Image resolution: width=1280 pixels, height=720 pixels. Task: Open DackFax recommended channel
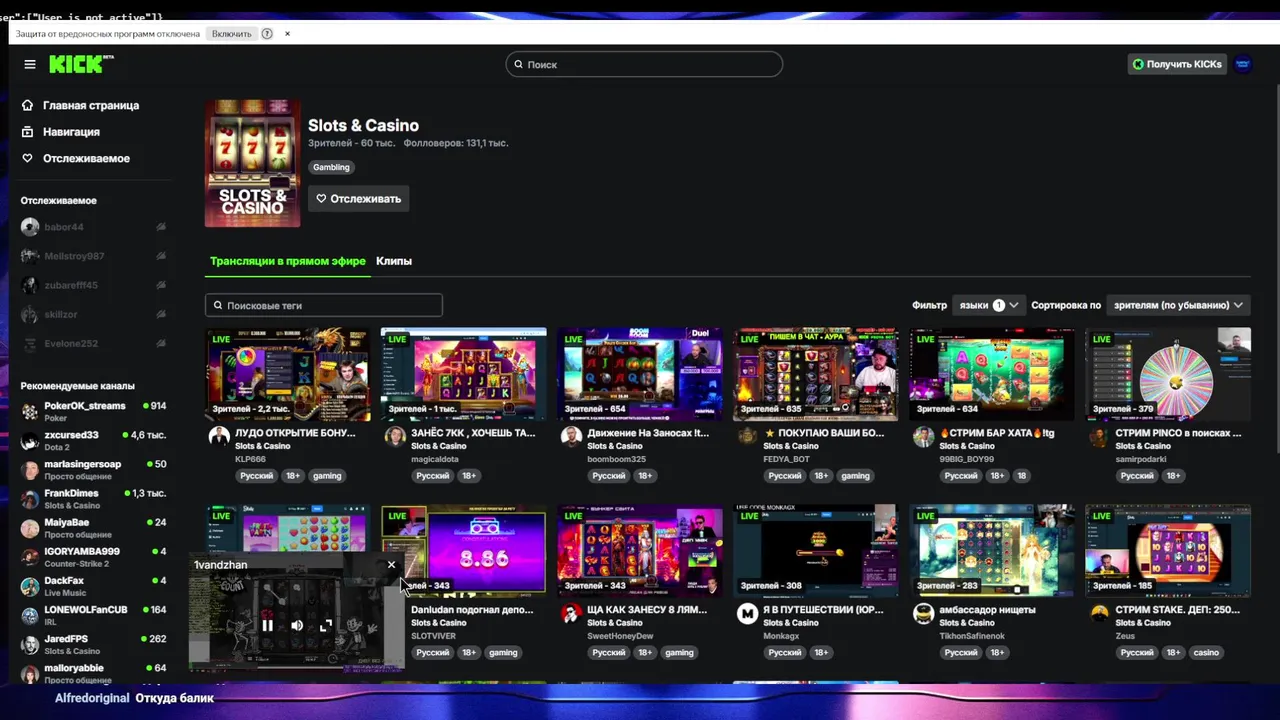click(x=94, y=585)
